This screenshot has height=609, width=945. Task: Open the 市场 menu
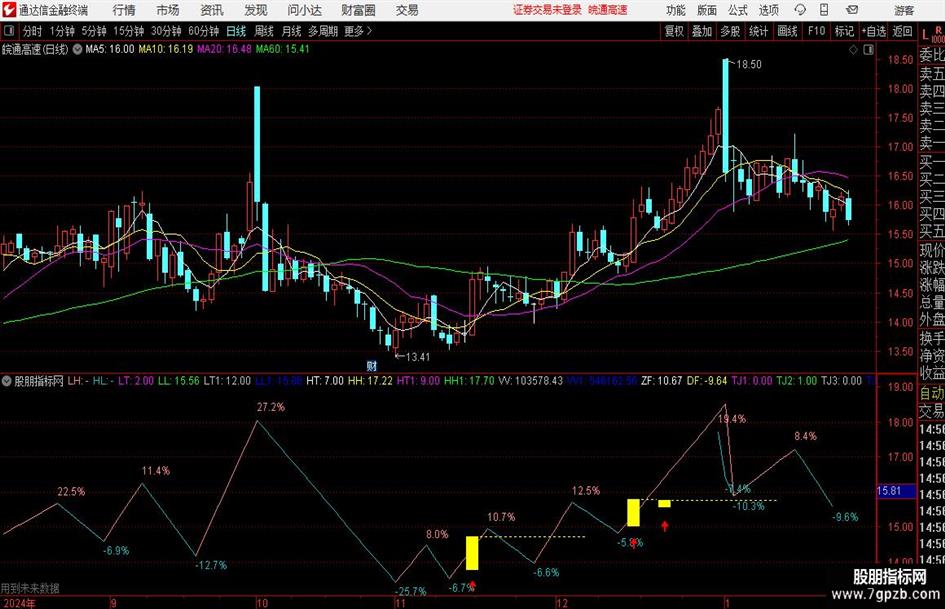click(x=168, y=10)
